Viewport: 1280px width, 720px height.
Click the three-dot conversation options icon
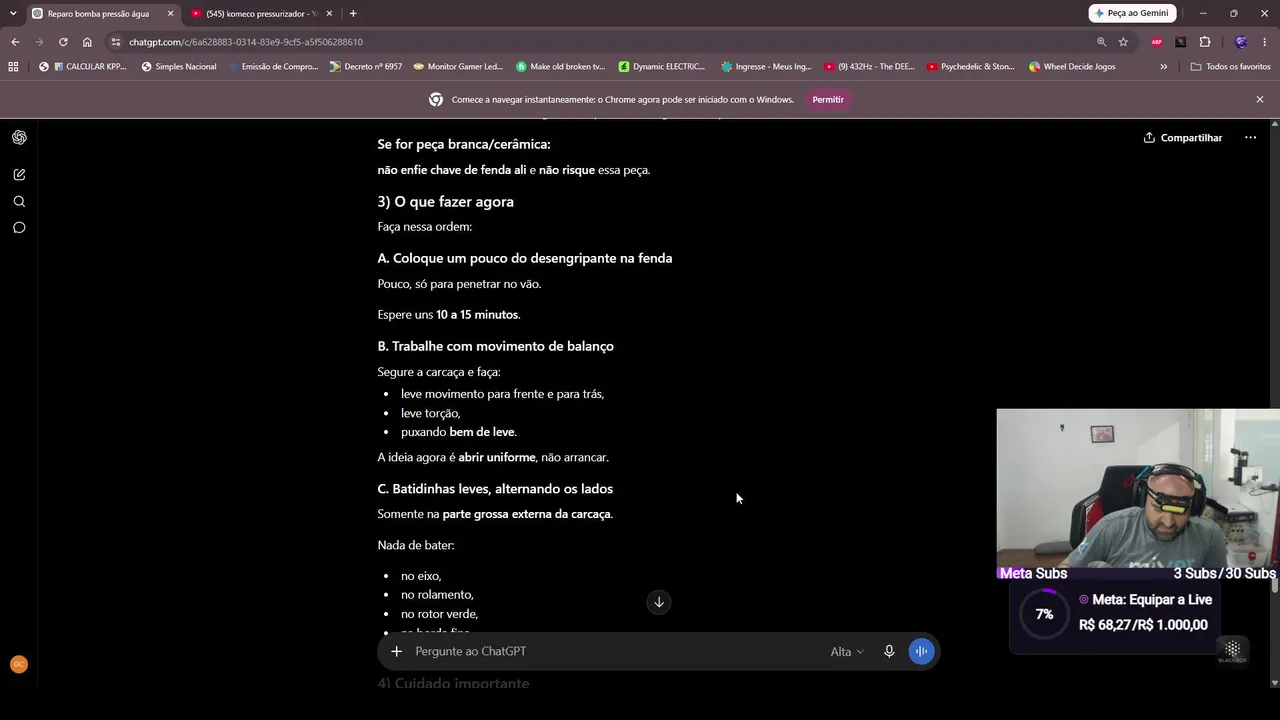click(x=1250, y=138)
